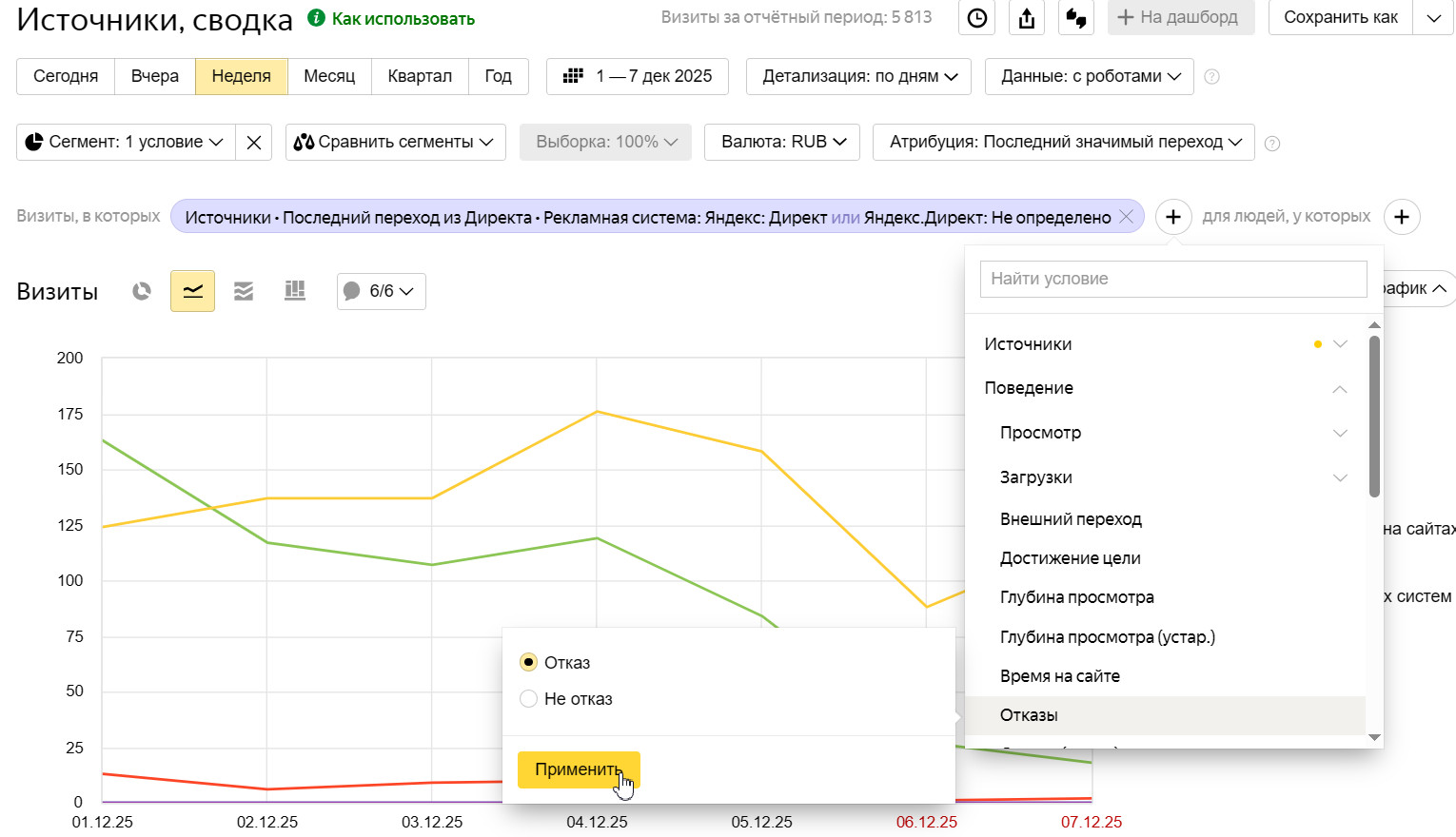Screen dimensions: 1456x837
Task: Open the report history clock icon
Action: (x=977, y=18)
